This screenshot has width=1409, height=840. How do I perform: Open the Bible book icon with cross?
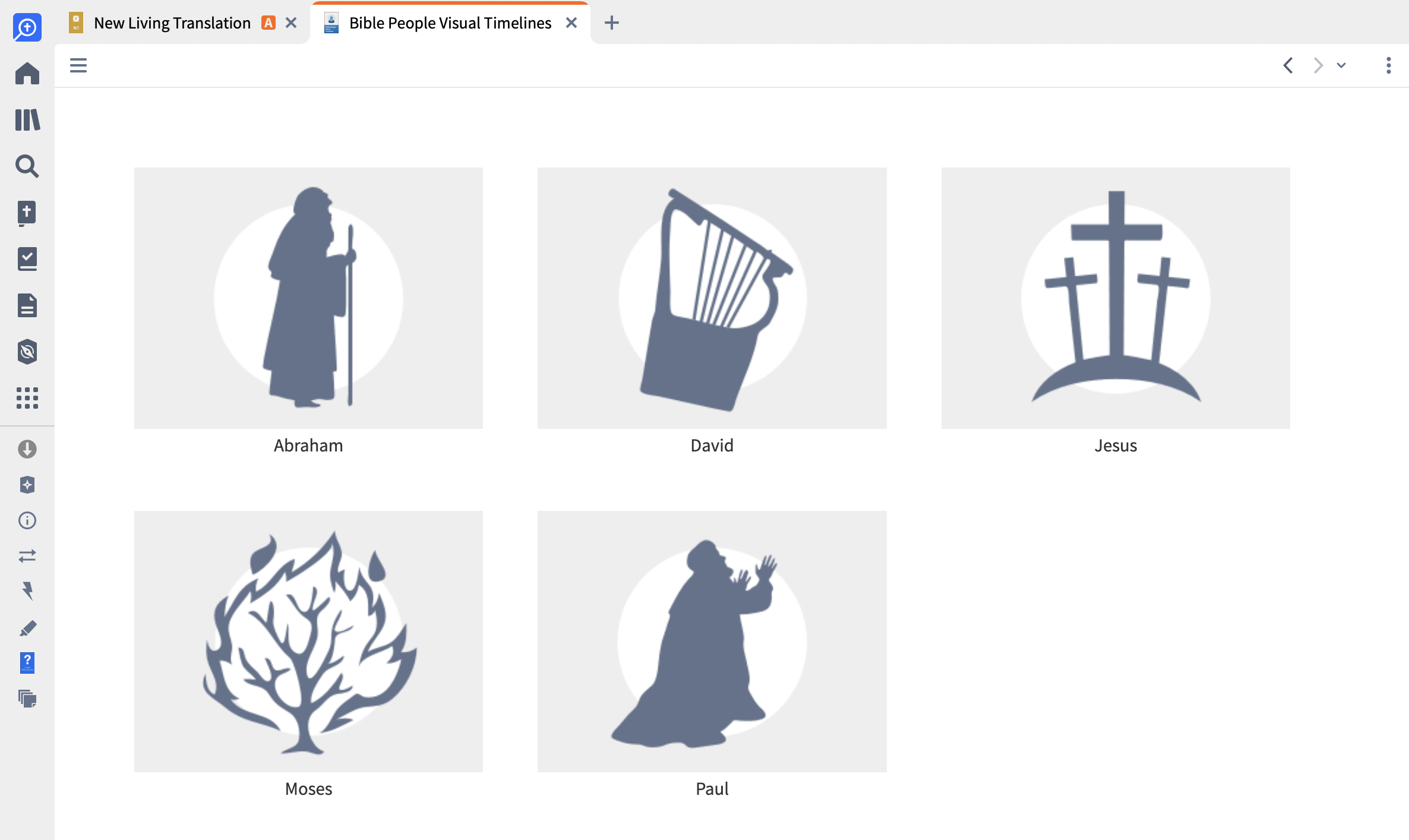27,213
